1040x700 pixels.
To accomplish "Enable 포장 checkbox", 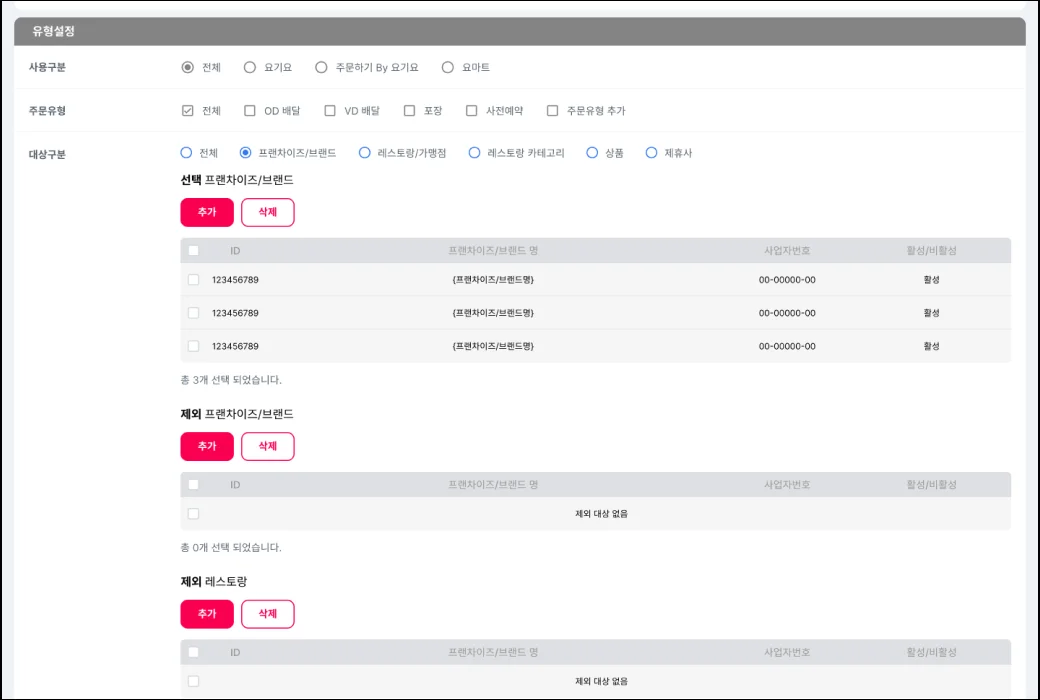I will pyautogui.click(x=409, y=110).
